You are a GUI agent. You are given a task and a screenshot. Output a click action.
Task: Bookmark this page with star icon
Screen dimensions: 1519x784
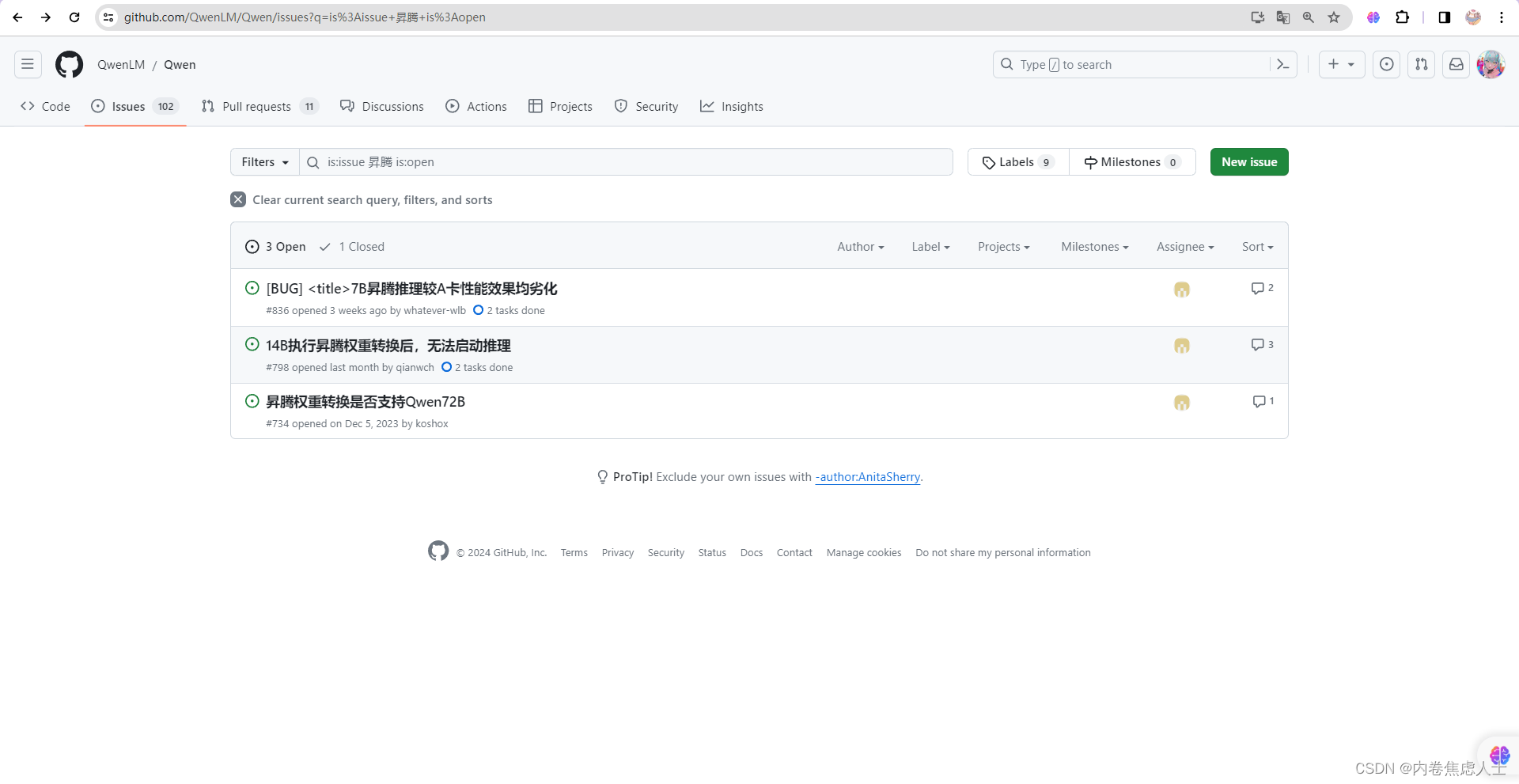pyautogui.click(x=1334, y=17)
